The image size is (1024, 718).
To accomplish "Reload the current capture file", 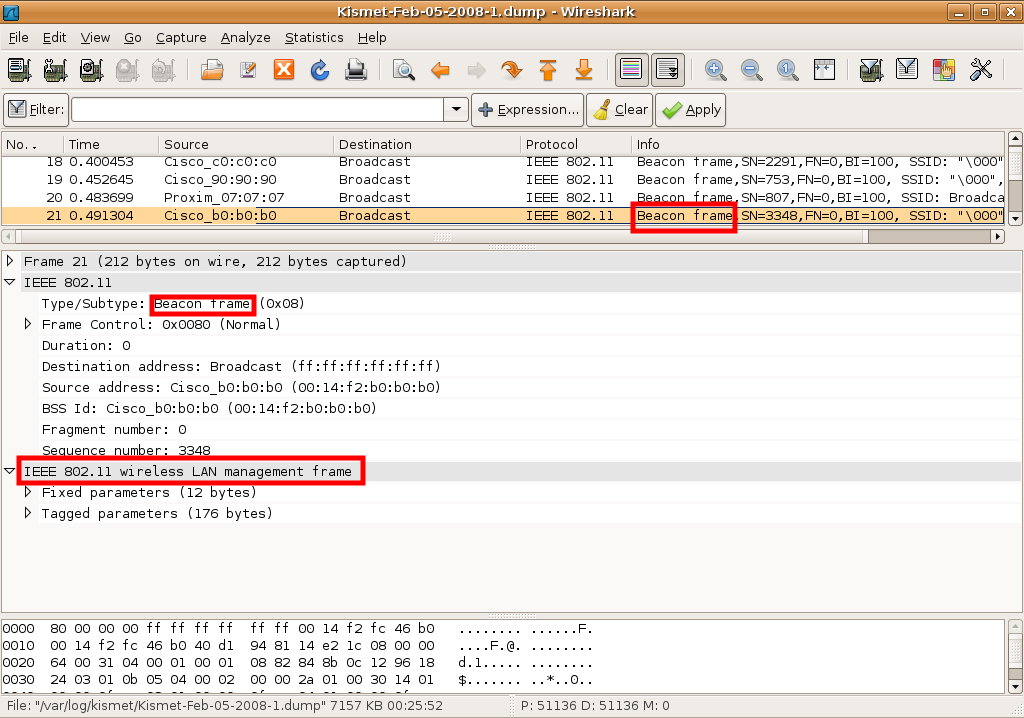I will click(x=319, y=70).
